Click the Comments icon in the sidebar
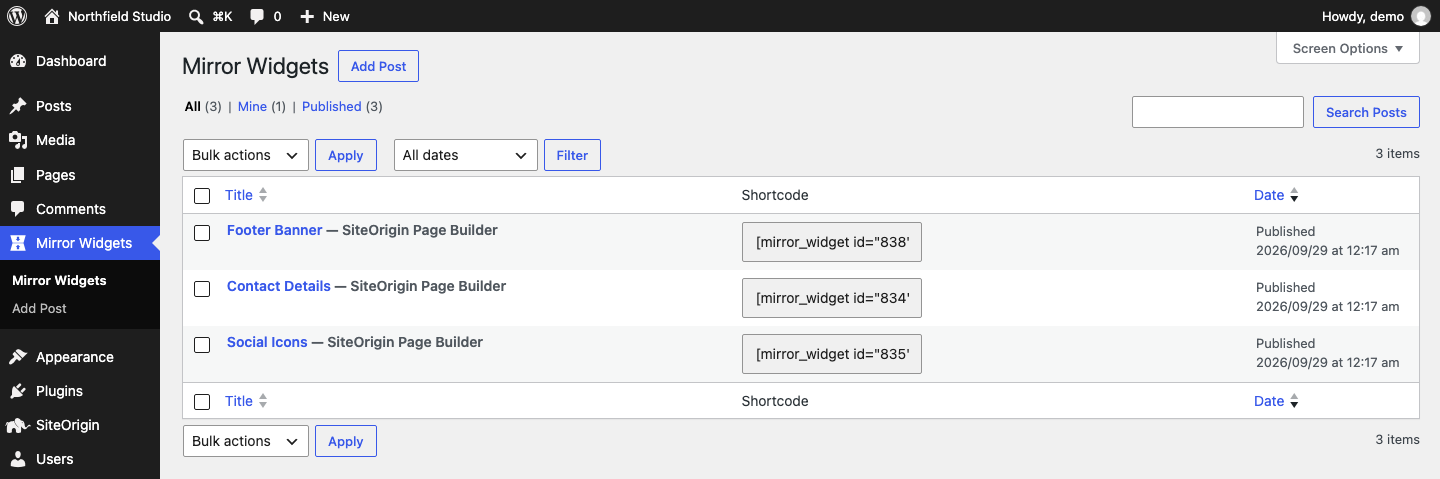Viewport: 1440px width, 479px height. point(18,209)
